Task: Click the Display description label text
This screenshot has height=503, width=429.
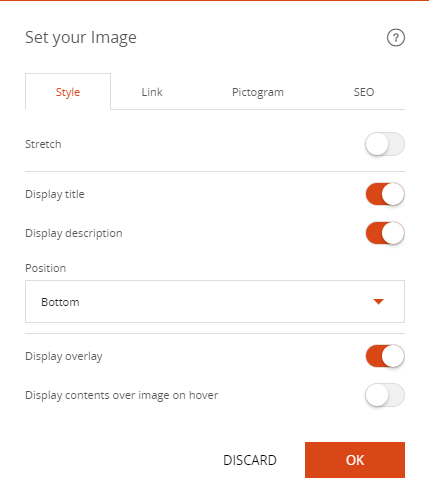Action: [x=74, y=233]
